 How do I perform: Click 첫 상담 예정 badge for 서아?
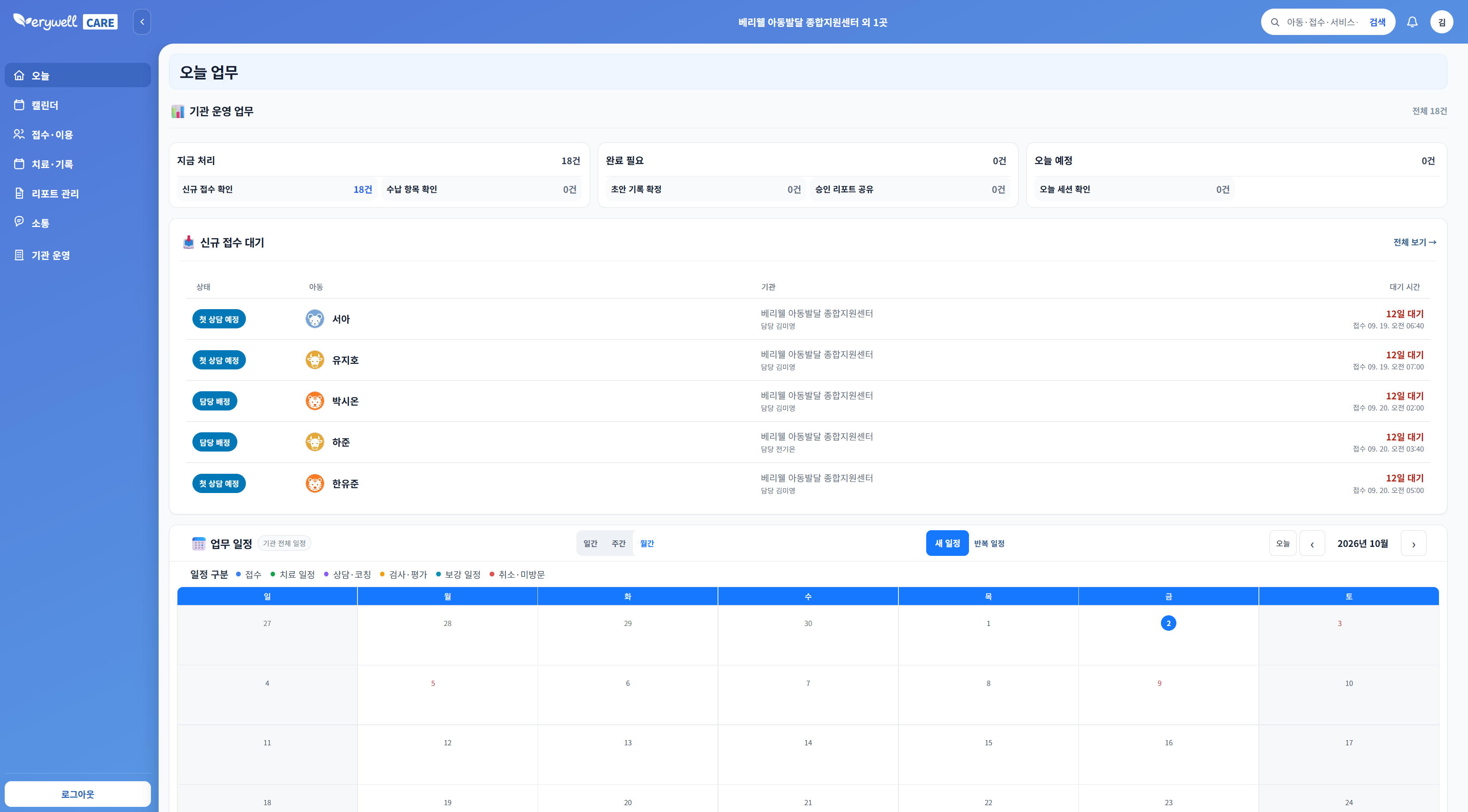pos(219,319)
